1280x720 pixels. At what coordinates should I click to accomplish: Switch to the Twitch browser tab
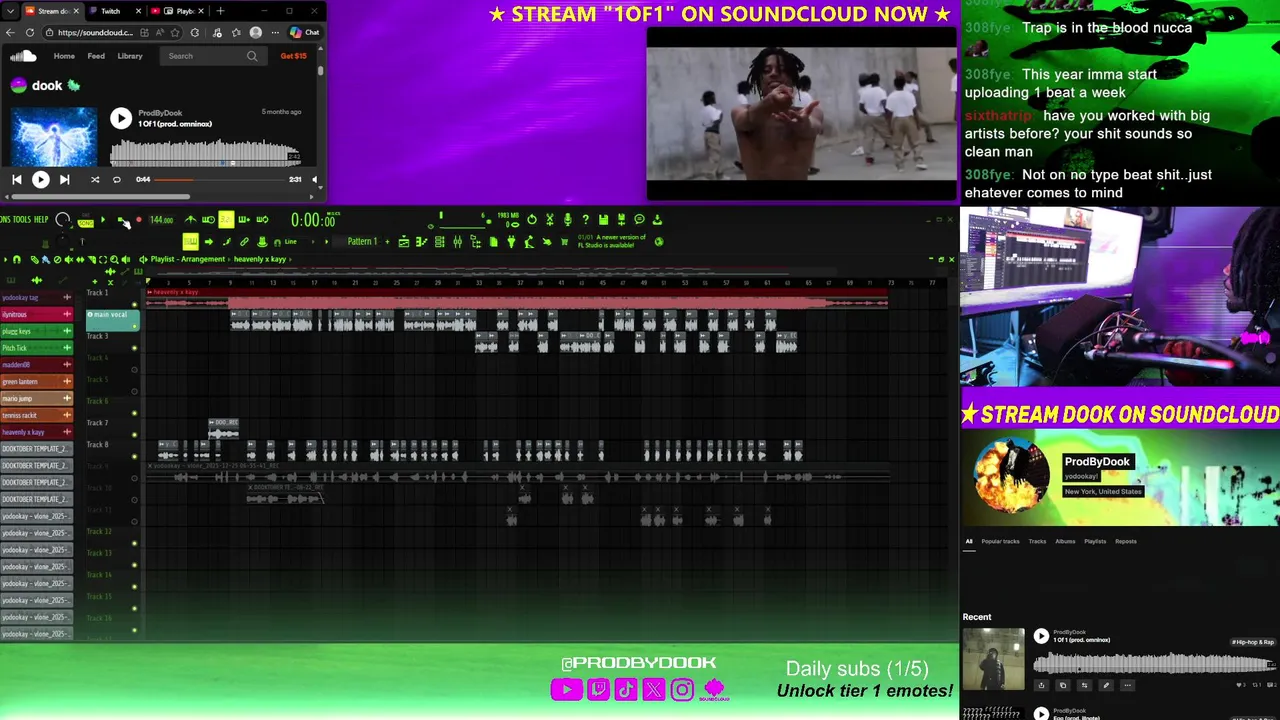[110, 11]
